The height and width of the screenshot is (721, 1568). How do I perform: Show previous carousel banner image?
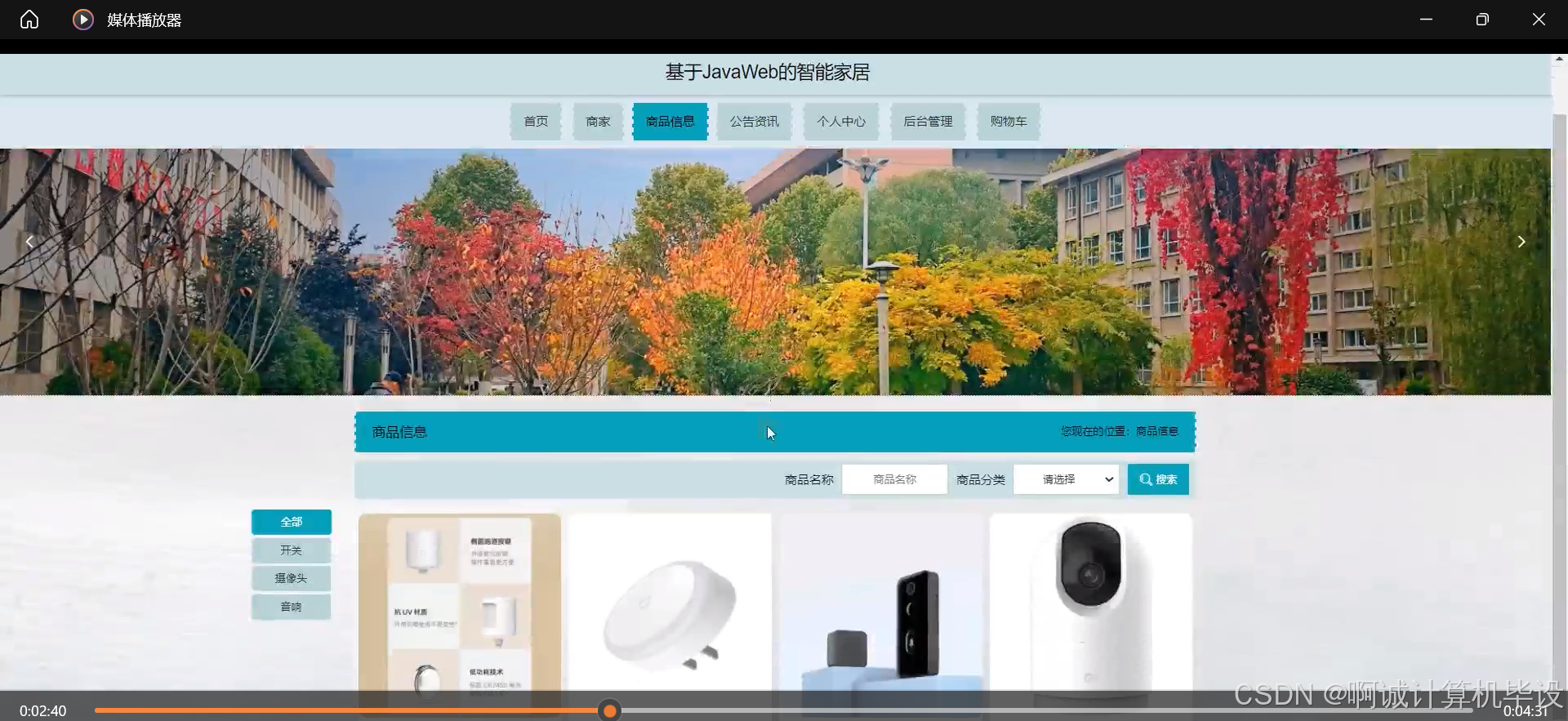[x=29, y=242]
